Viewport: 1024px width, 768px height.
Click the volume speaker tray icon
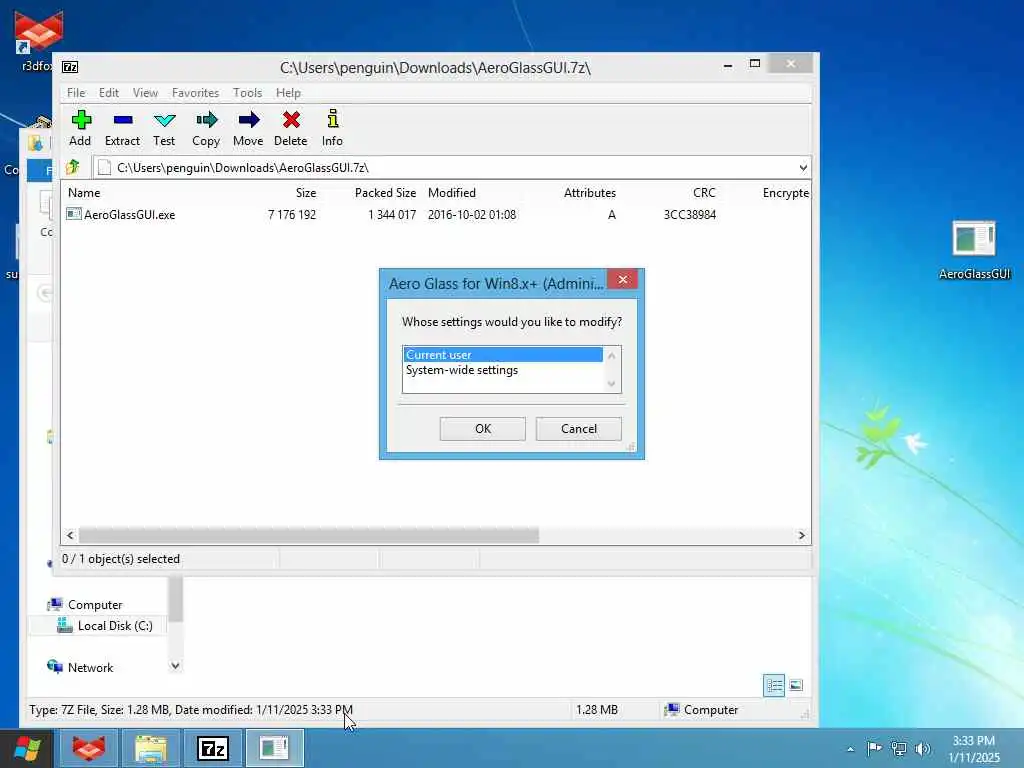922,749
